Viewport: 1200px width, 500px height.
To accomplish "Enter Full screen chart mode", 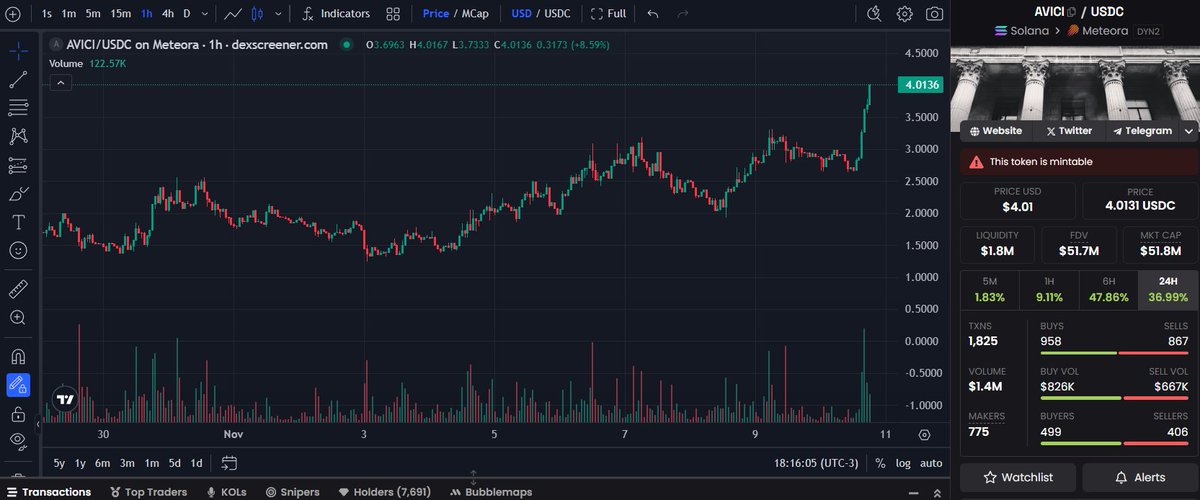I will coord(609,14).
